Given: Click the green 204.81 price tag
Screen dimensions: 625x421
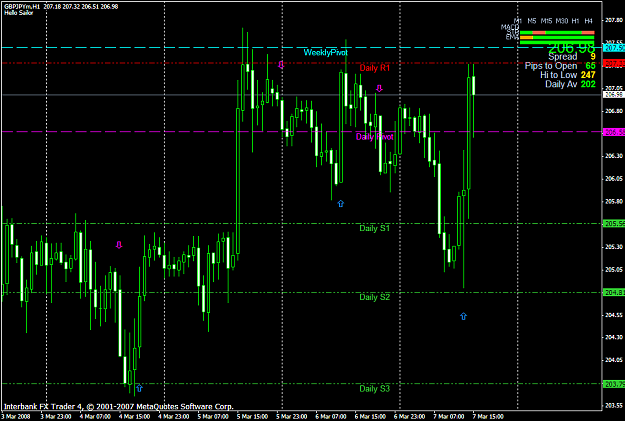Looking at the screenshot, I should point(614,293).
